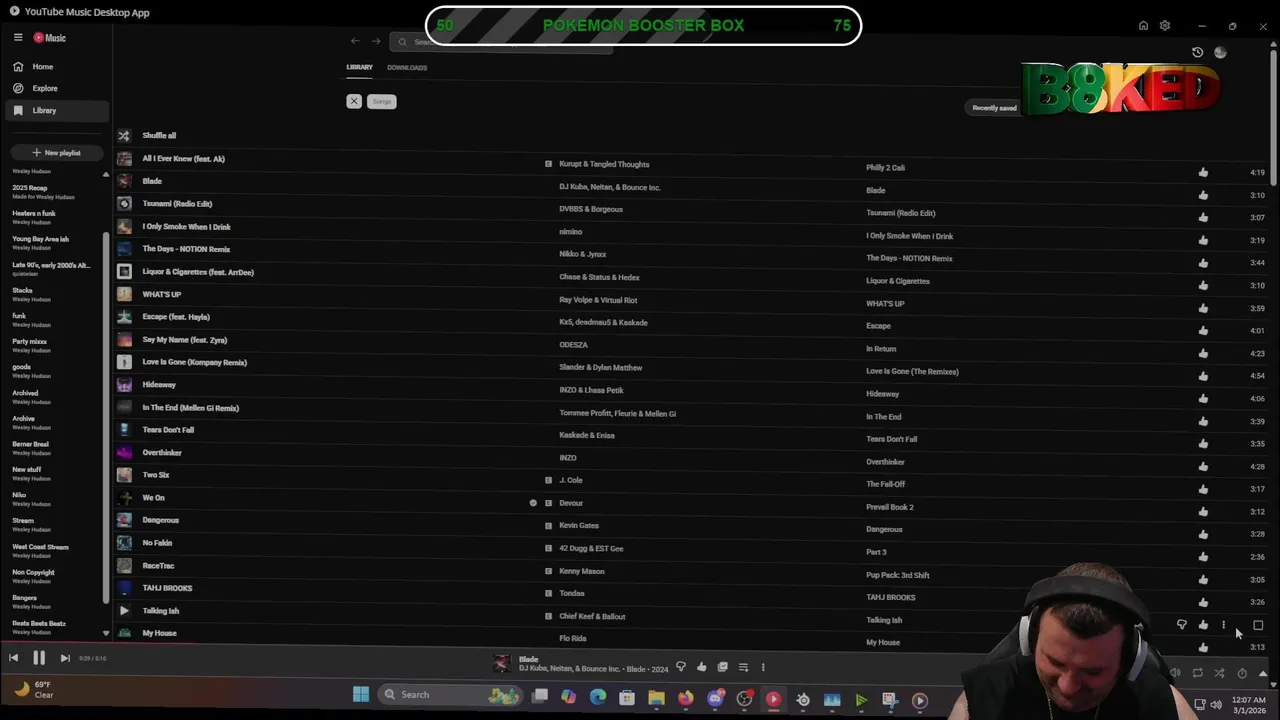Toggle shuffle in player bar

tap(1219, 673)
